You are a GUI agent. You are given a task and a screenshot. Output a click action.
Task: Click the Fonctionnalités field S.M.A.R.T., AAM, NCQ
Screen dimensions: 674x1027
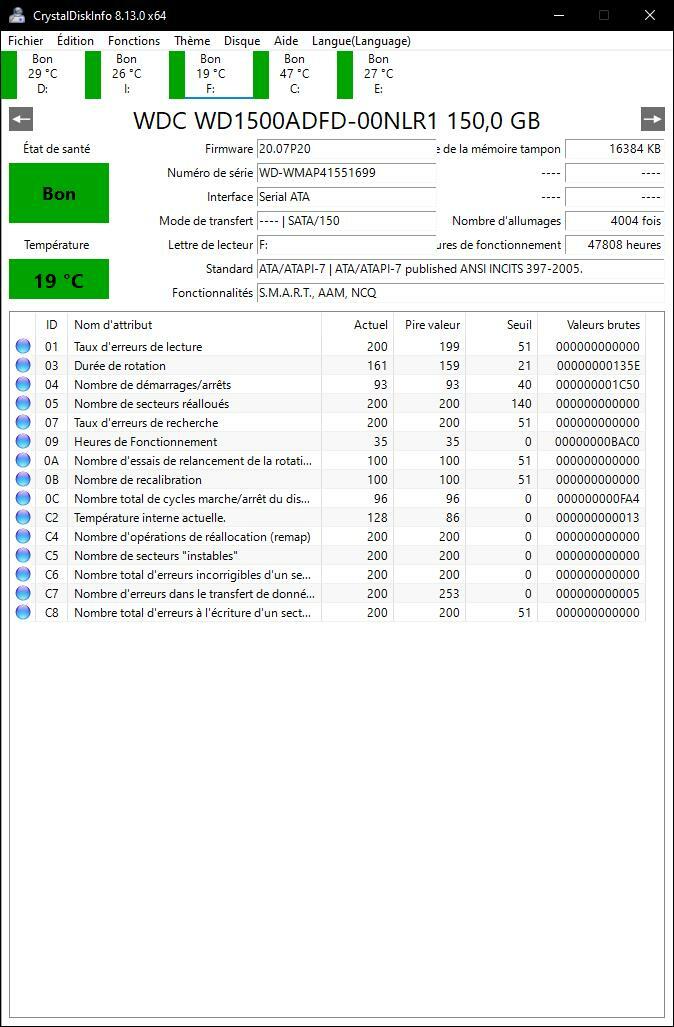(460, 293)
